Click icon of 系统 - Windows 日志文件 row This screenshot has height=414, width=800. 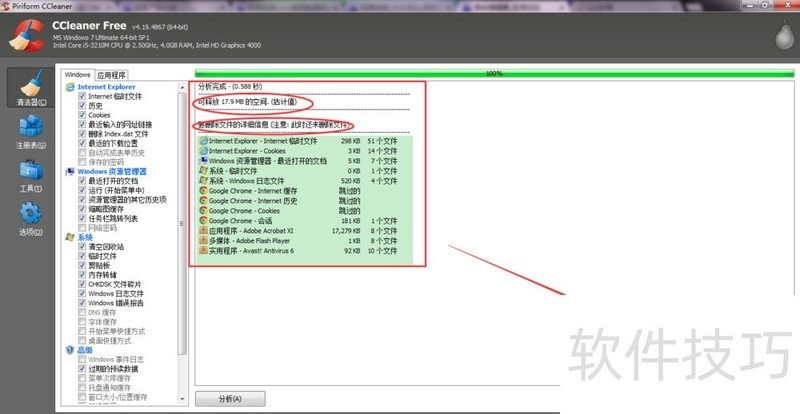(204, 181)
